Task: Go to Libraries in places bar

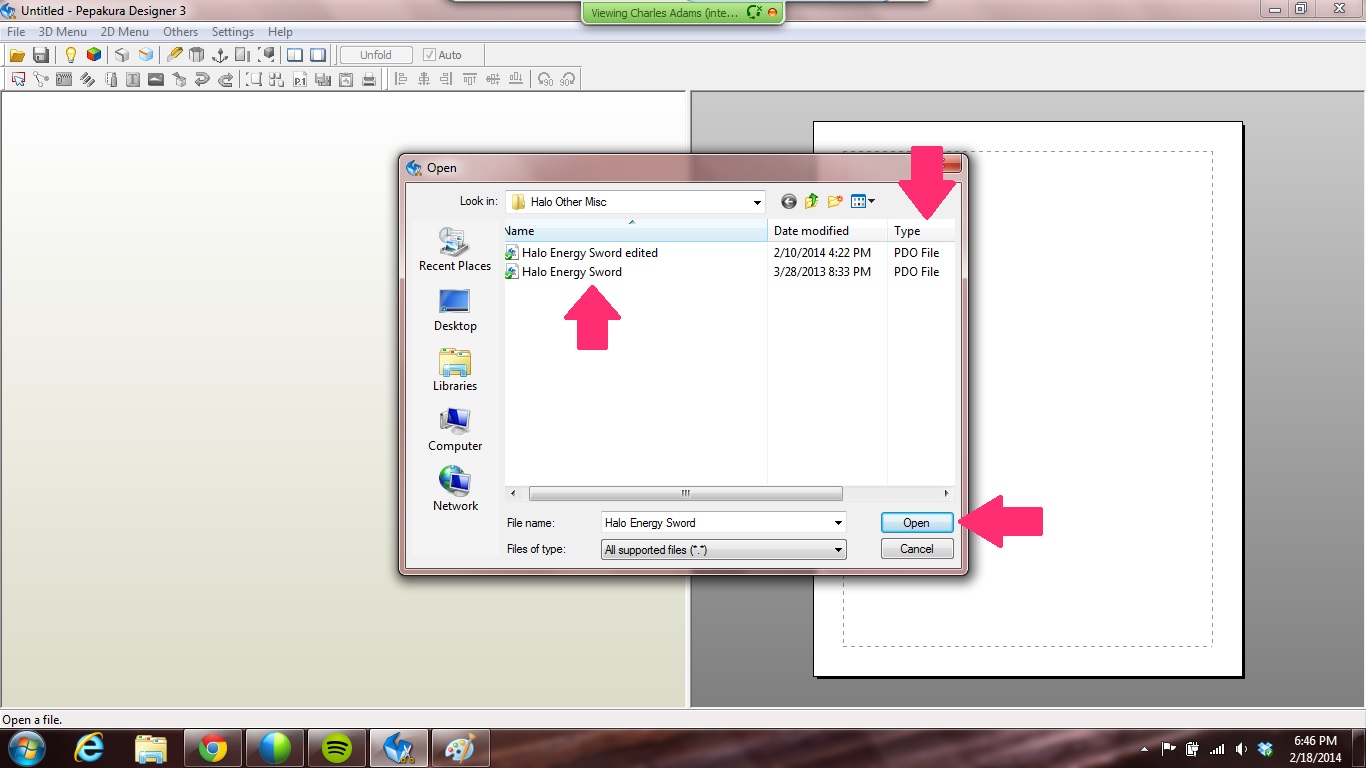Action: pos(455,370)
